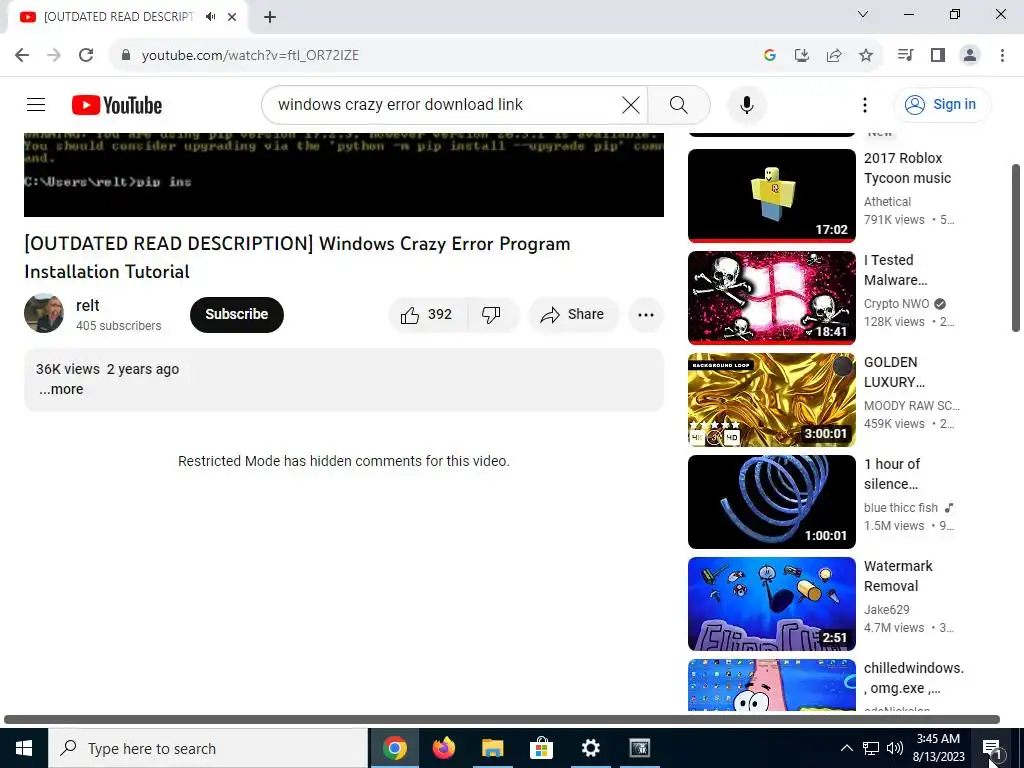Open media controls icon in Chrome toolbar
This screenshot has width=1024, height=768.
click(x=906, y=55)
